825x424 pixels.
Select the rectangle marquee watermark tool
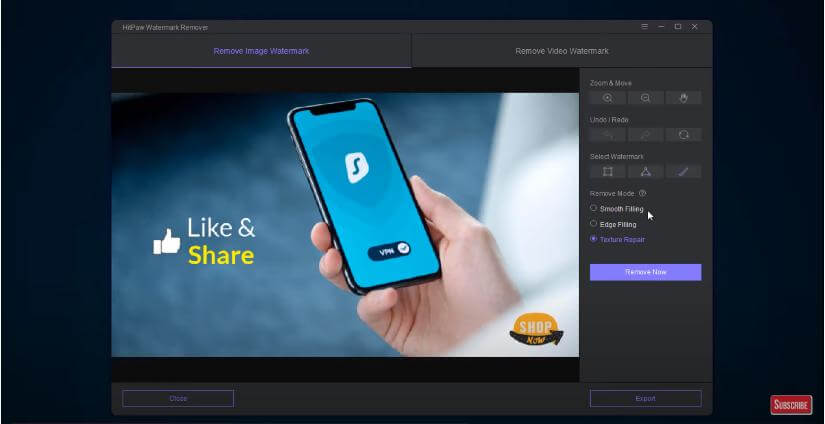(x=608, y=171)
